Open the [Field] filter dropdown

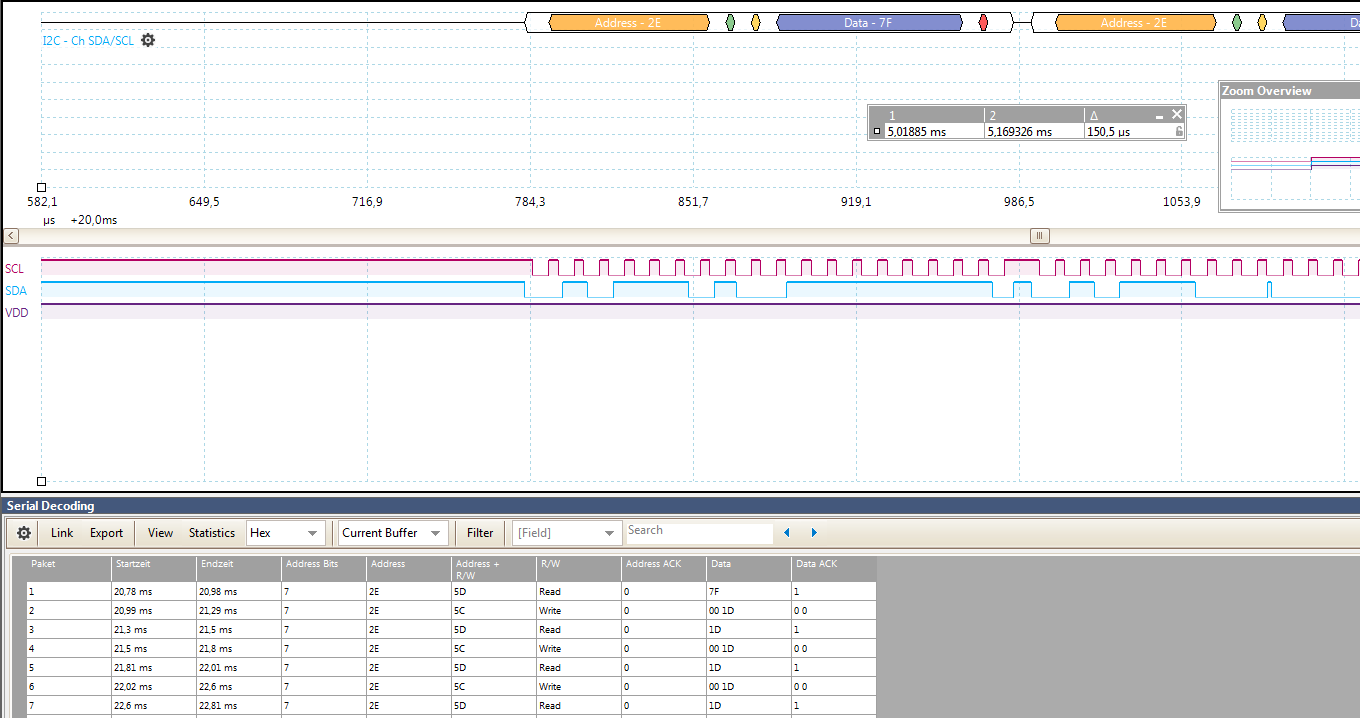pyautogui.click(x=567, y=533)
